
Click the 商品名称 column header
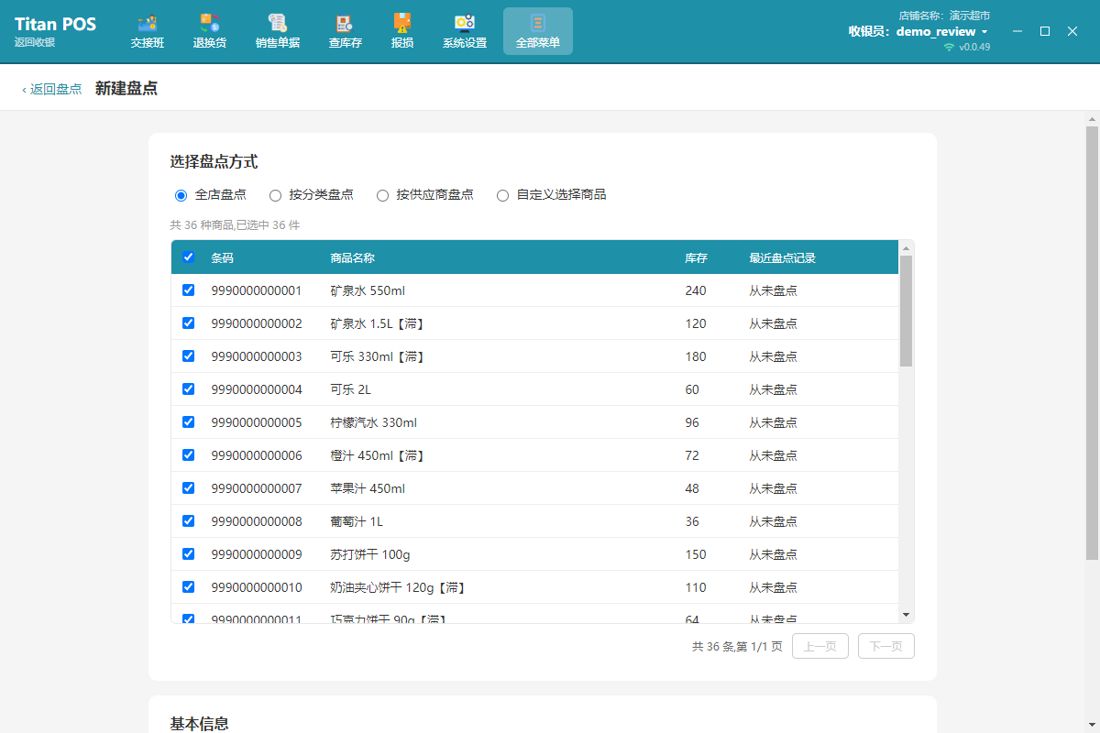[x=352, y=257]
